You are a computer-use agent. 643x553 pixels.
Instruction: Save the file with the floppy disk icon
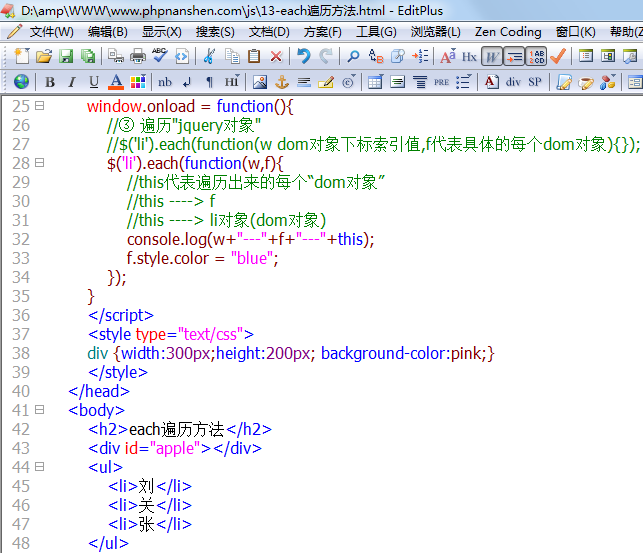(66, 56)
